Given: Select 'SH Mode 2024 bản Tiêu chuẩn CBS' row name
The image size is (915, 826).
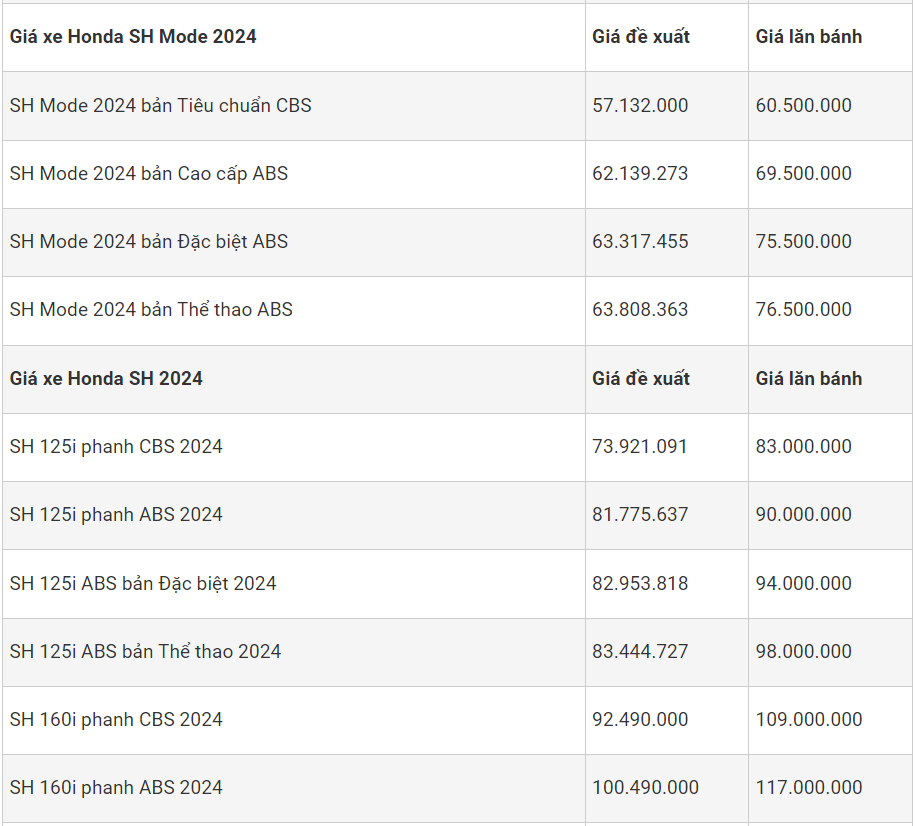Looking at the screenshot, I should click(x=160, y=105).
